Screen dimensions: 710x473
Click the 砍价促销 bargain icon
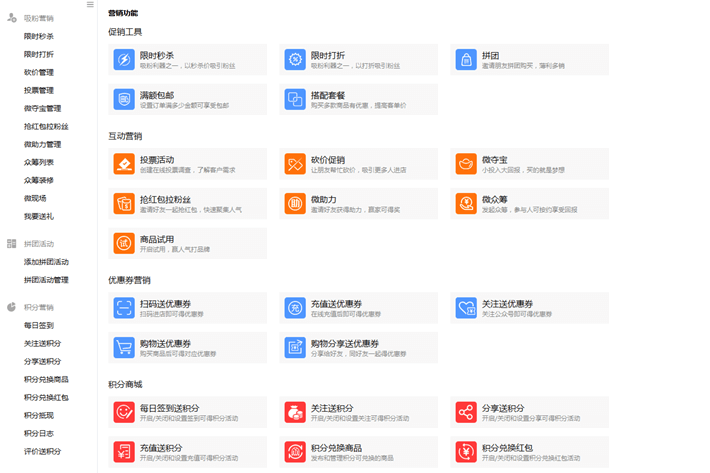[x=295, y=164]
